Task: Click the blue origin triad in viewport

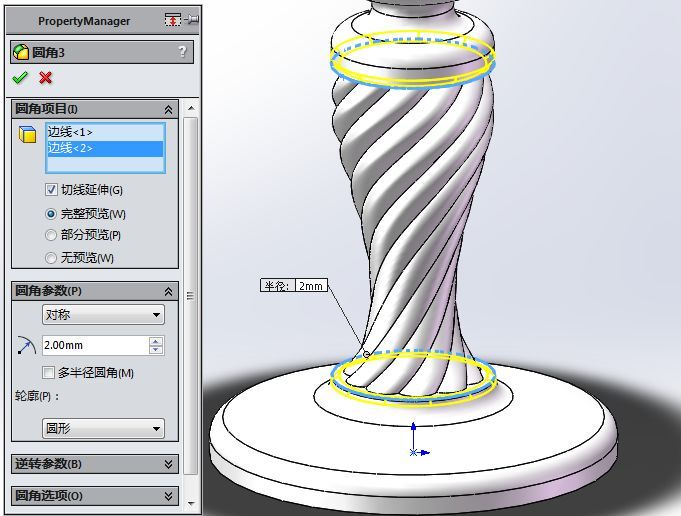Action: [418, 440]
